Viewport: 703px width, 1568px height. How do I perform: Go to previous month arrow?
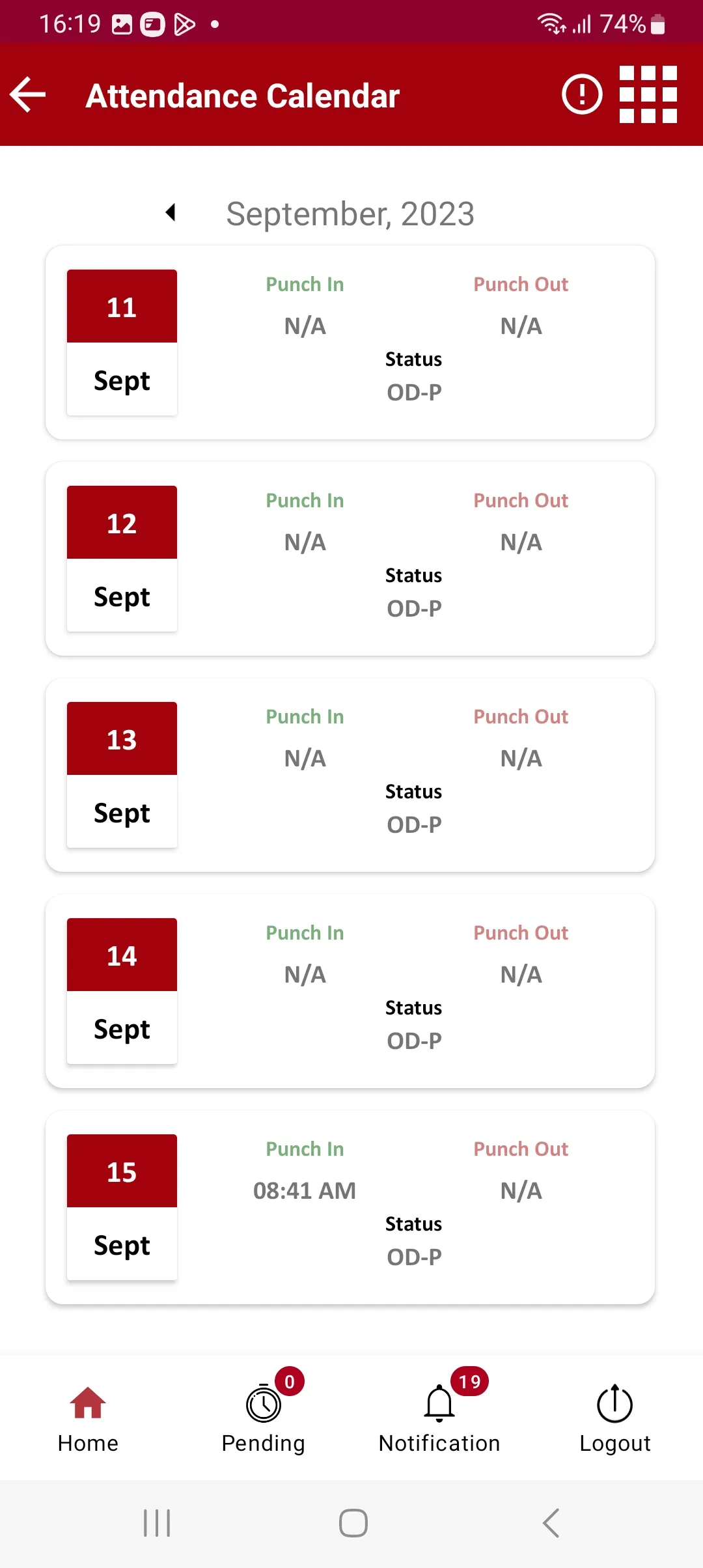171,212
